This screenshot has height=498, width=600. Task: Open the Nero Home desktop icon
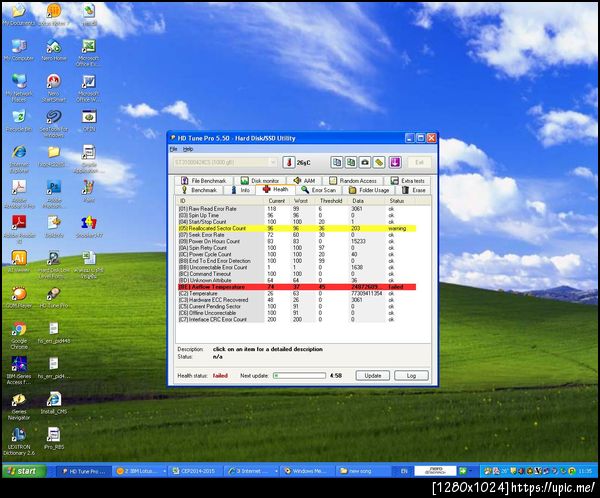54,50
